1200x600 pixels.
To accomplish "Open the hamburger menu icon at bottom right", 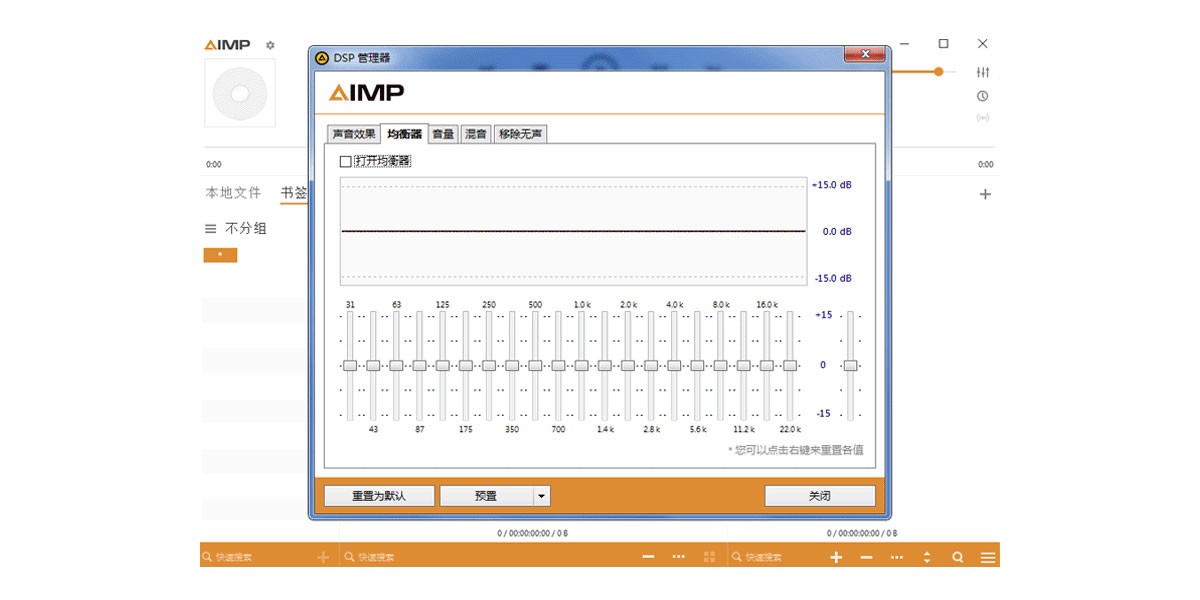I will click(x=989, y=557).
